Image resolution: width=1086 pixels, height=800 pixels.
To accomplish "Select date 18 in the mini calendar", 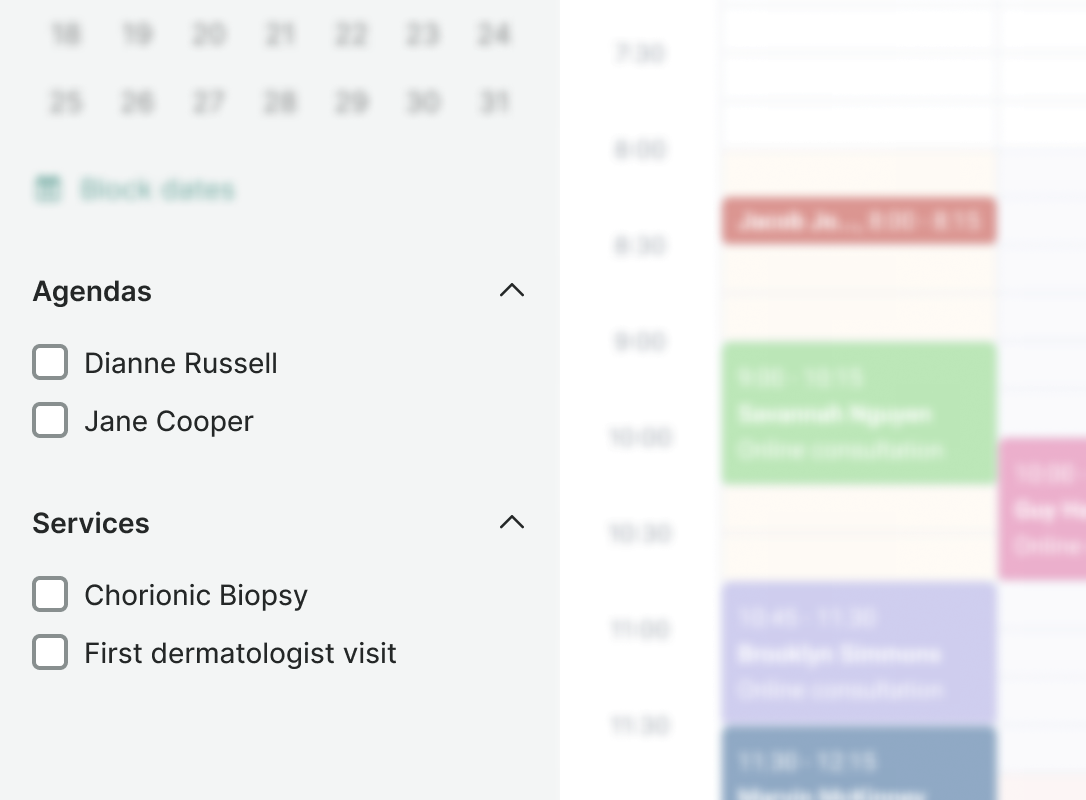I will pos(66,35).
